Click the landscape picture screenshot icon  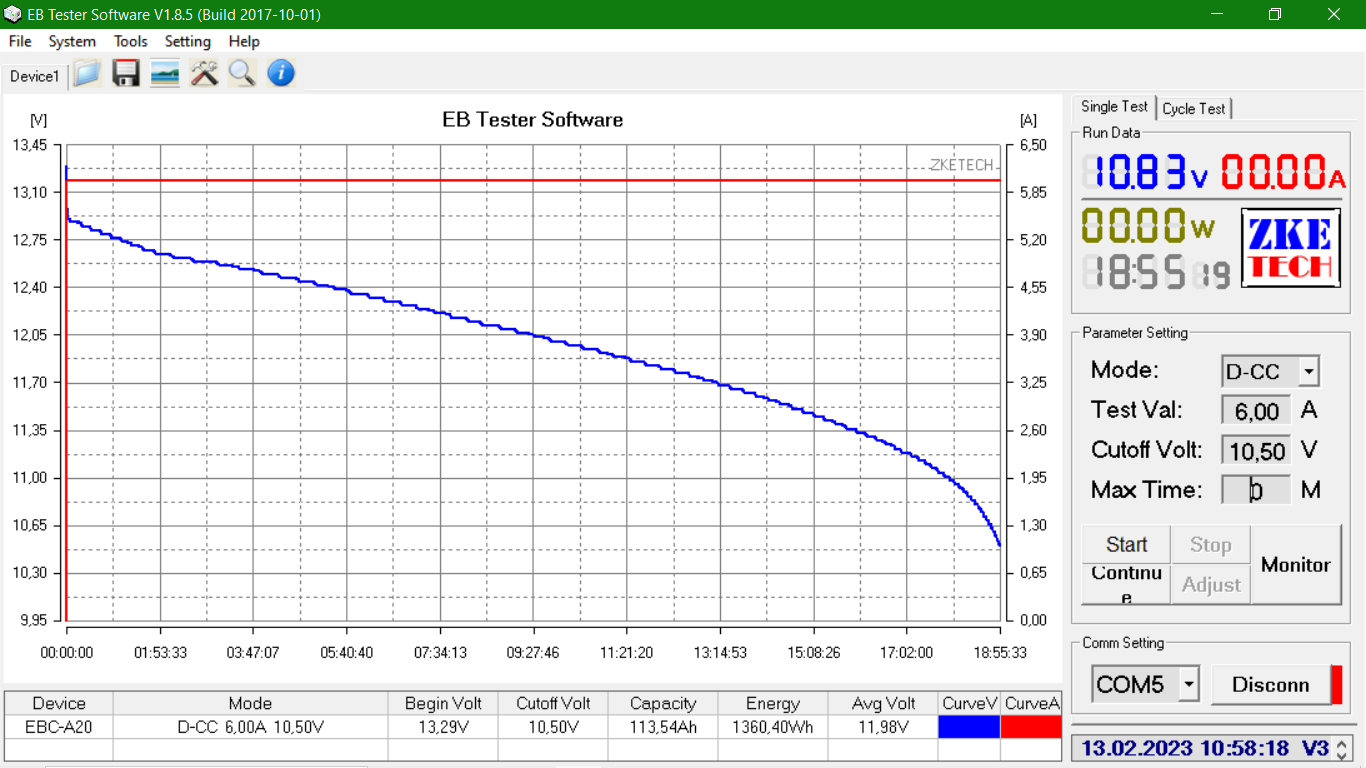click(165, 73)
